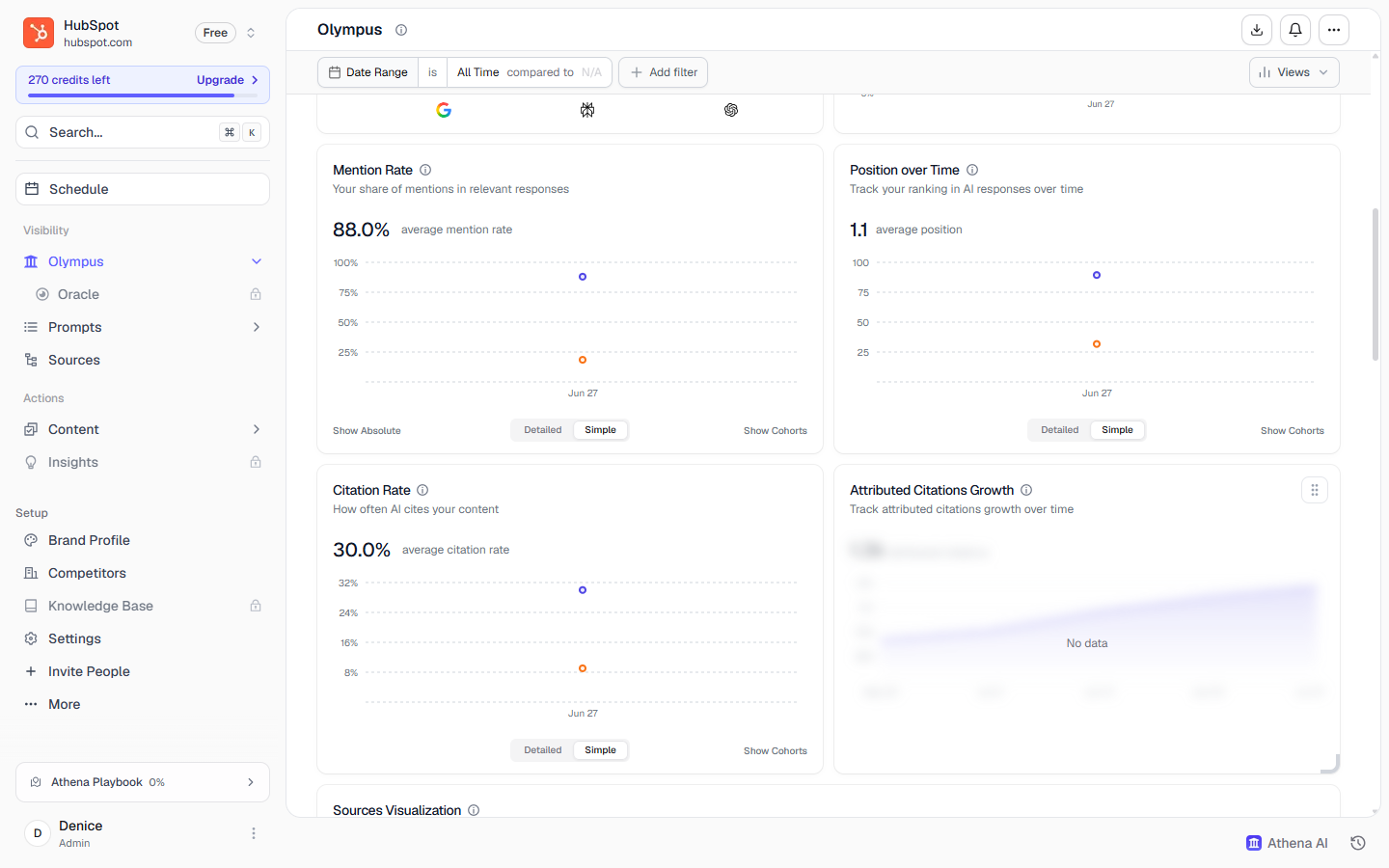Toggle Show Cohorts on Citation Rate card

(776, 751)
